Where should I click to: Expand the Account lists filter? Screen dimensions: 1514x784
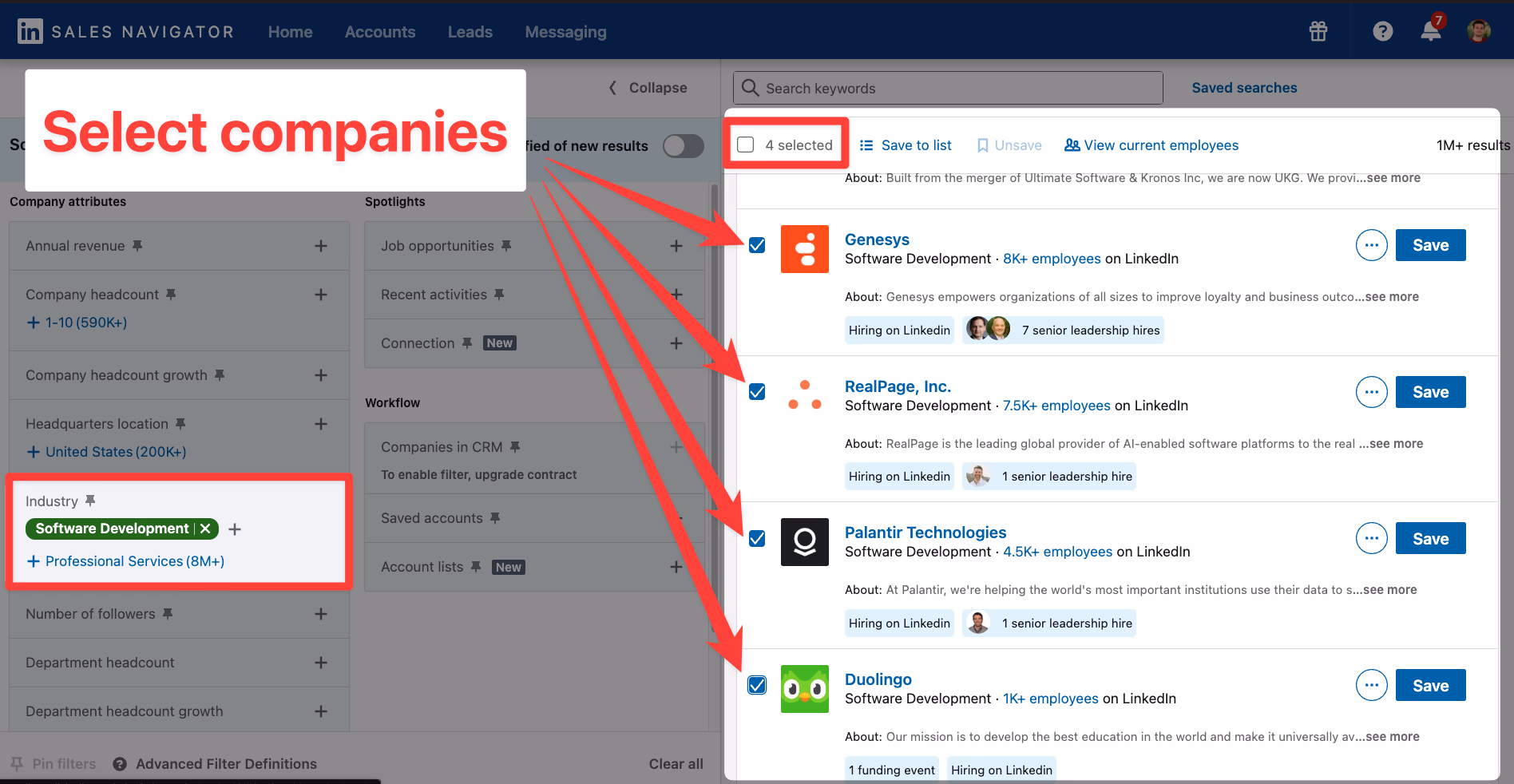tap(676, 567)
